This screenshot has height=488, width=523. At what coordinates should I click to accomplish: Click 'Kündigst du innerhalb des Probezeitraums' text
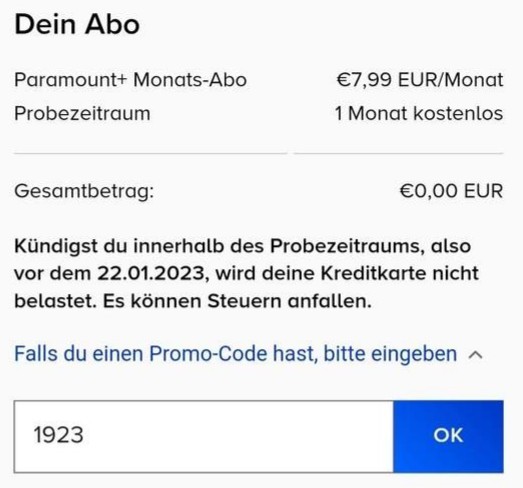[219, 246]
